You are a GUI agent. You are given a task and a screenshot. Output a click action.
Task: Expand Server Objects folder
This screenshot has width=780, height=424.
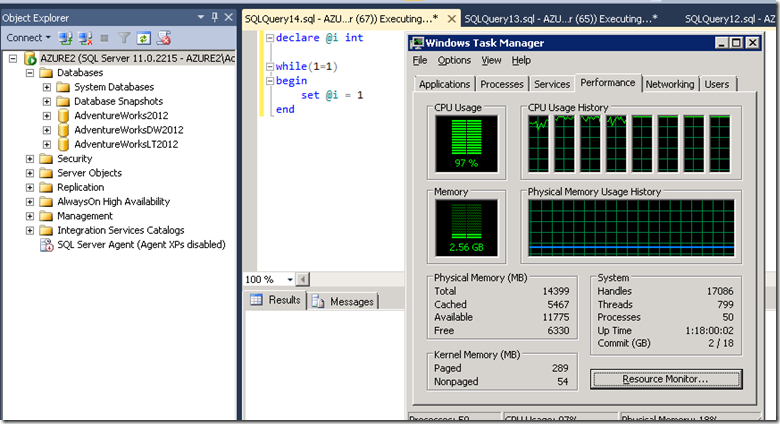[x=30, y=173]
